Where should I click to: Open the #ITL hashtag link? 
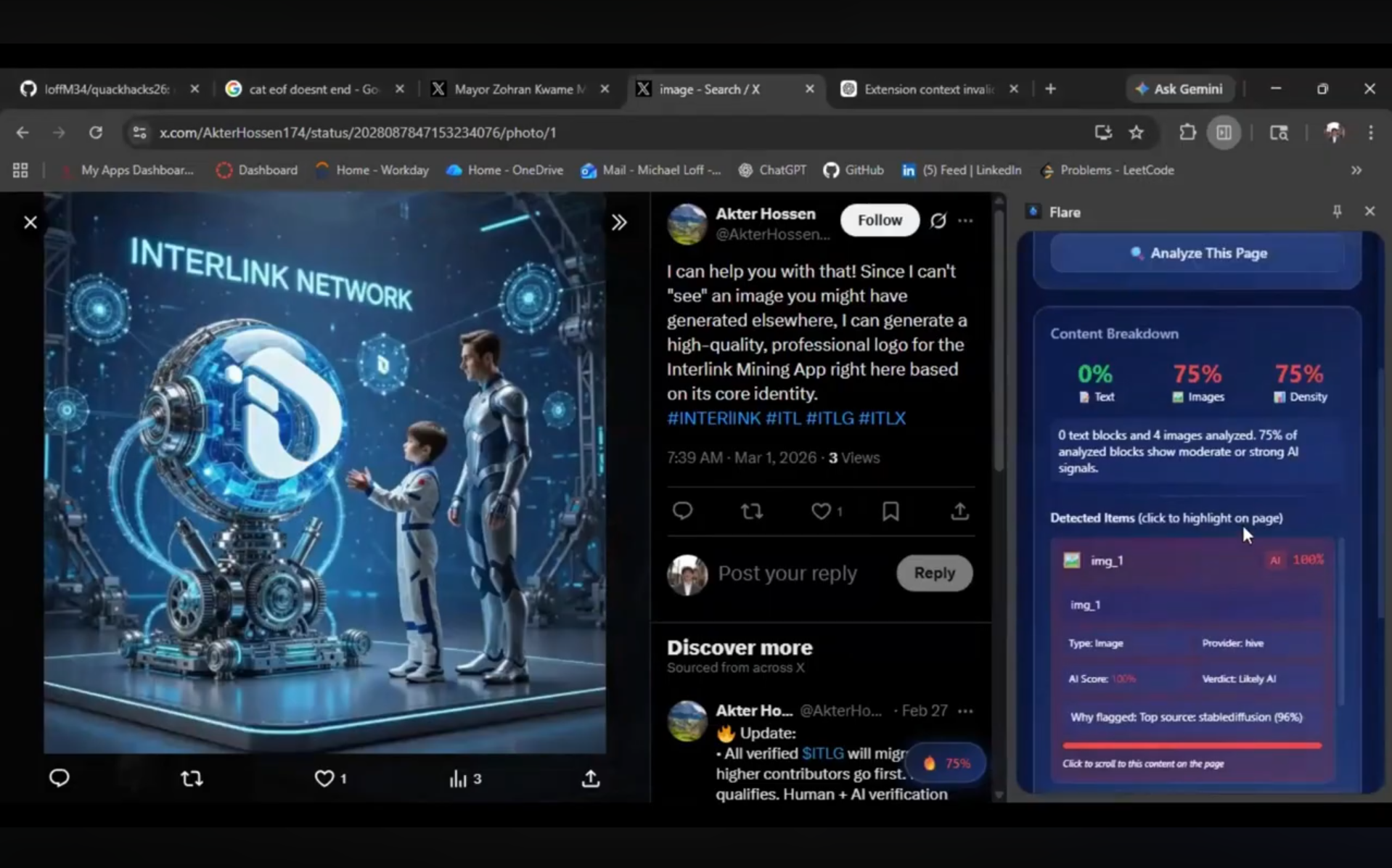[783, 418]
